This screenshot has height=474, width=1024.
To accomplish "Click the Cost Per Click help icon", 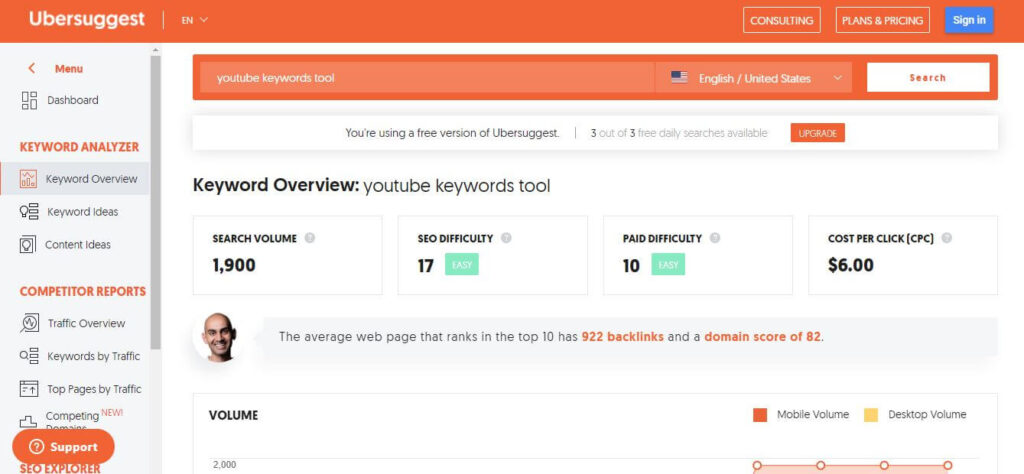I will click(947, 238).
